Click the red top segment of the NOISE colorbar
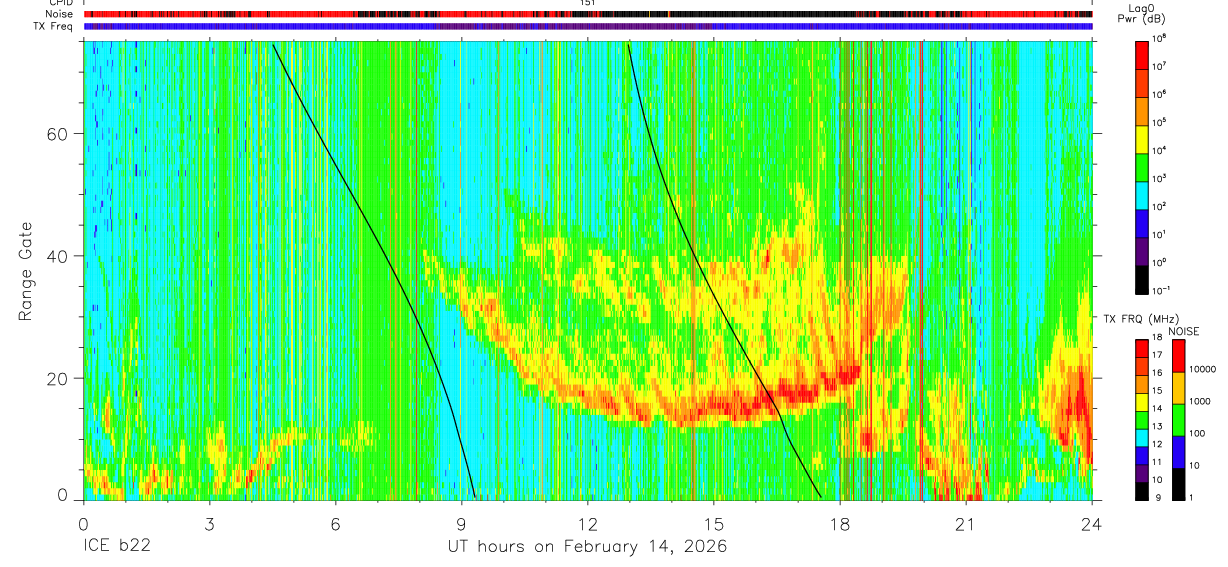This screenshot has height=567, width=1228. 1179,355
